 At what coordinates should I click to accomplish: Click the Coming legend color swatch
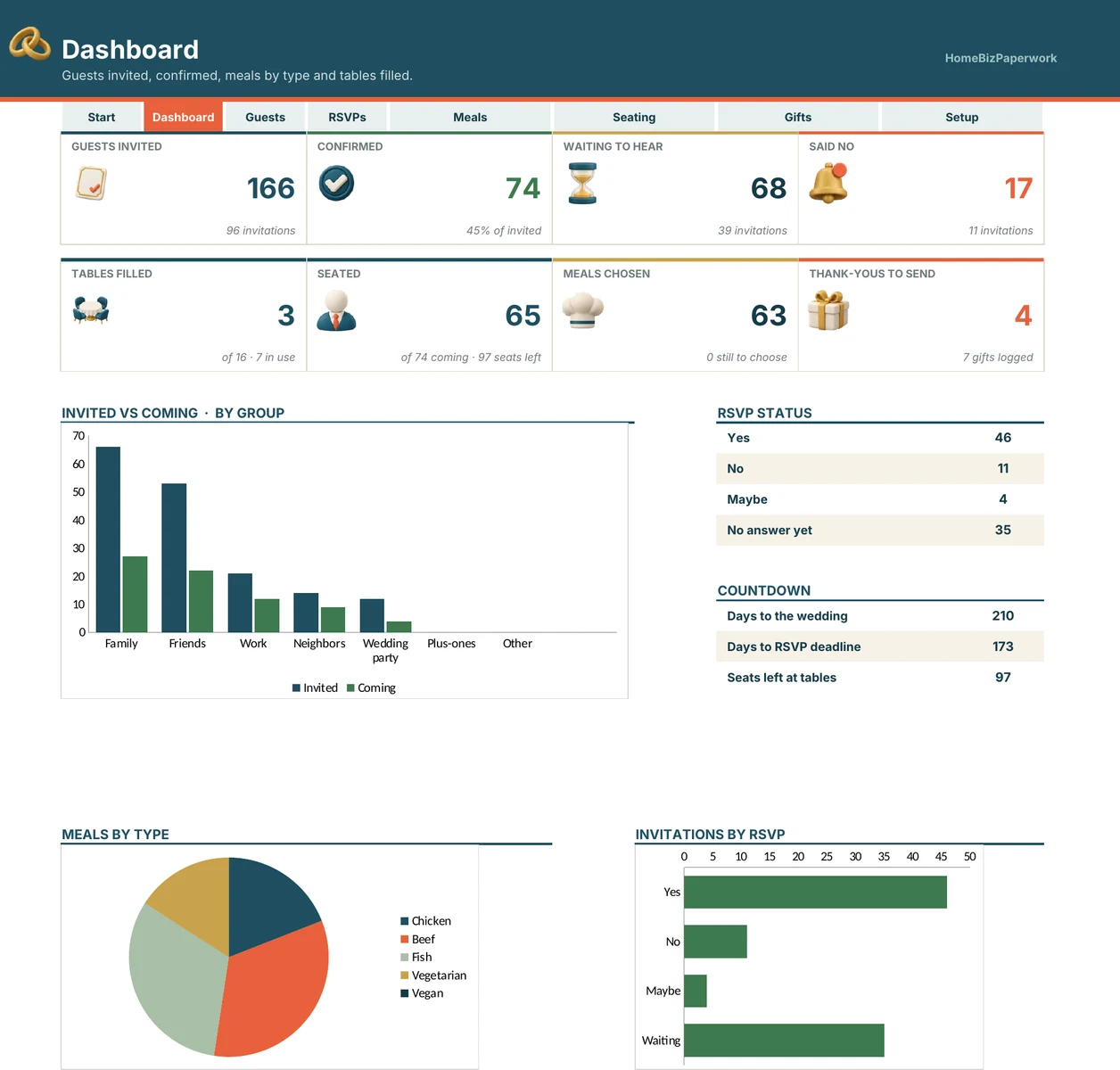click(x=350, y=688)
